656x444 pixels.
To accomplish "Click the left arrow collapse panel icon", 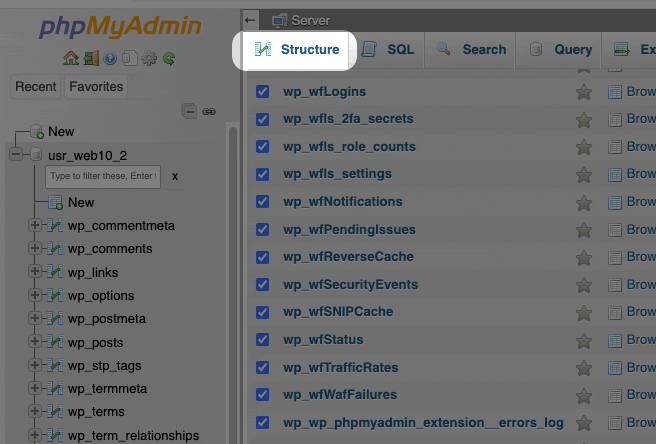I will 250,20.
